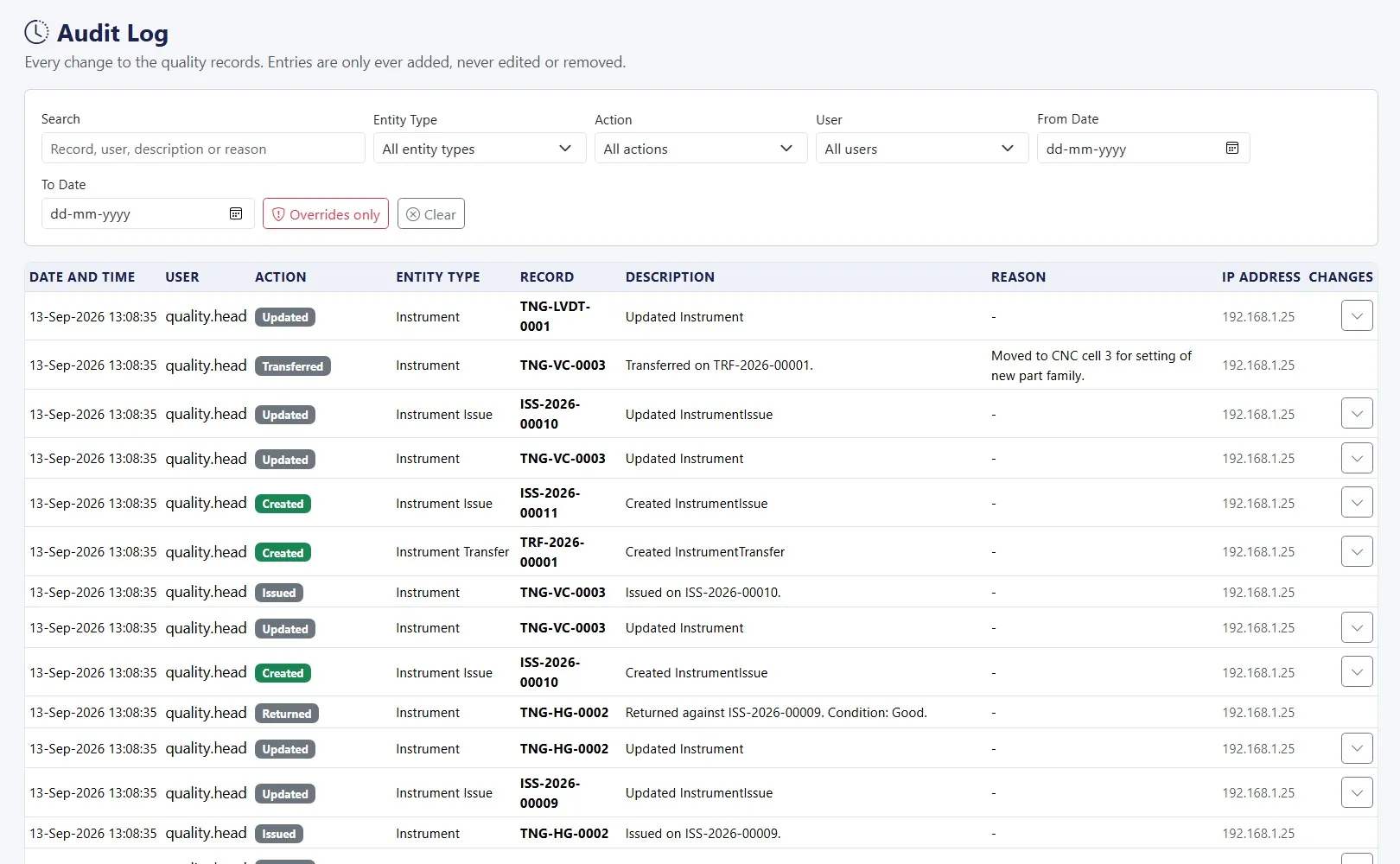Viewport: 1400px width, 864px height.
Task: Click the Transferred action badge
Action: point(293,366)
